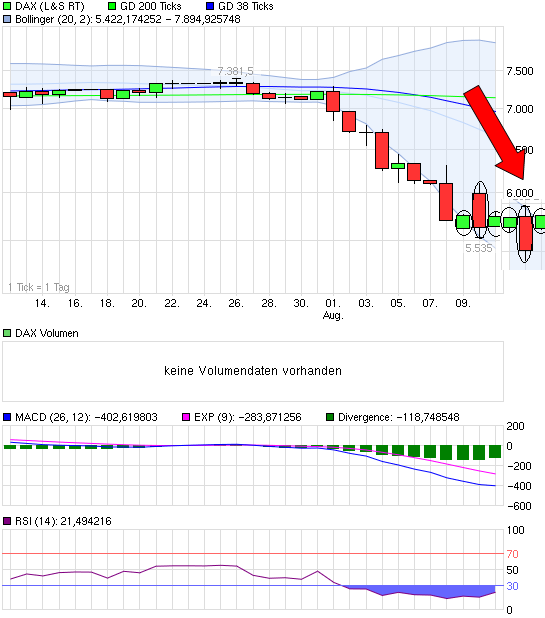Click the RSI (14) purple legend swatch
Screen dimensions: 545x618
point(7,521)
